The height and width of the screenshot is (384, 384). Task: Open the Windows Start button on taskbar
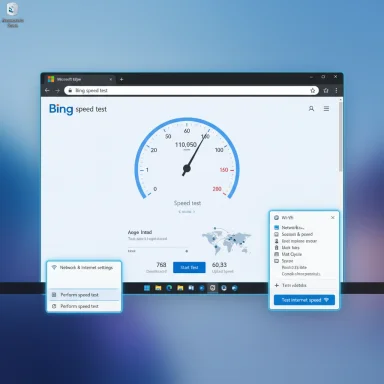tap(147, 288)
